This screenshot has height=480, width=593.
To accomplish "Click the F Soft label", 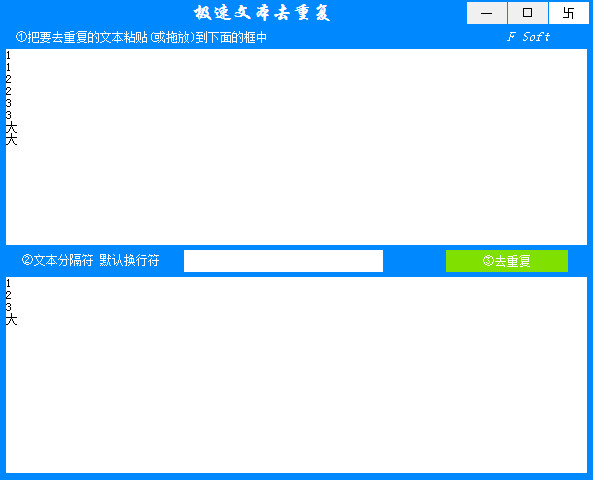I will pos(528,37).
